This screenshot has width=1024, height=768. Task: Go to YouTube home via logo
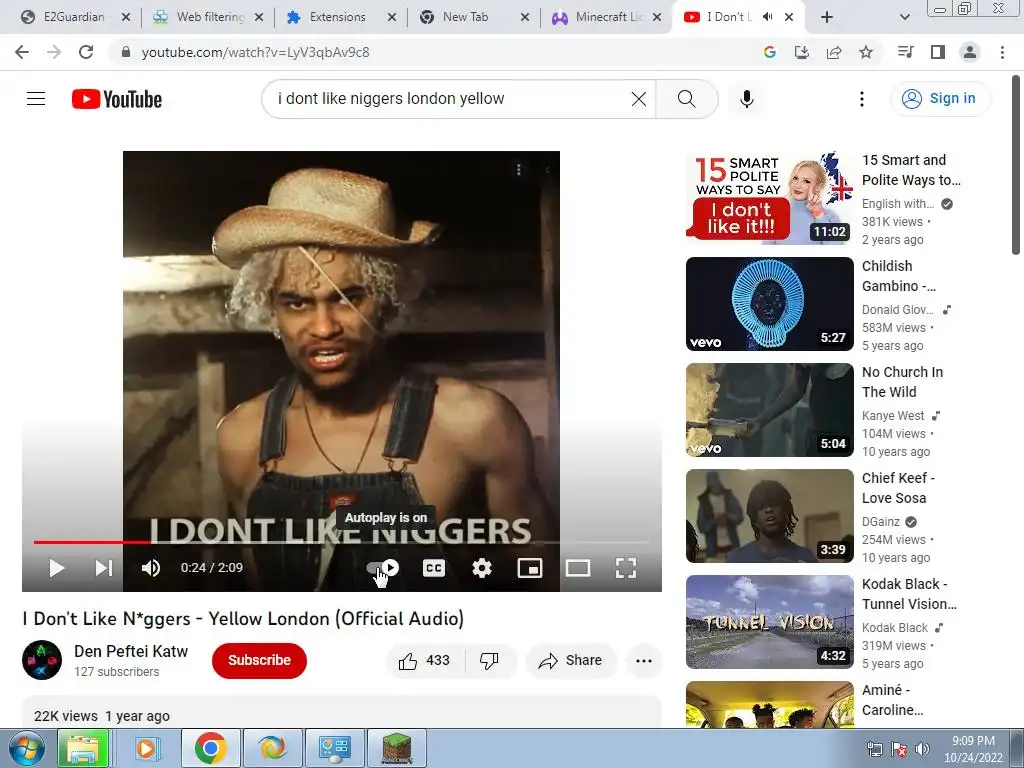pos(117,99)
